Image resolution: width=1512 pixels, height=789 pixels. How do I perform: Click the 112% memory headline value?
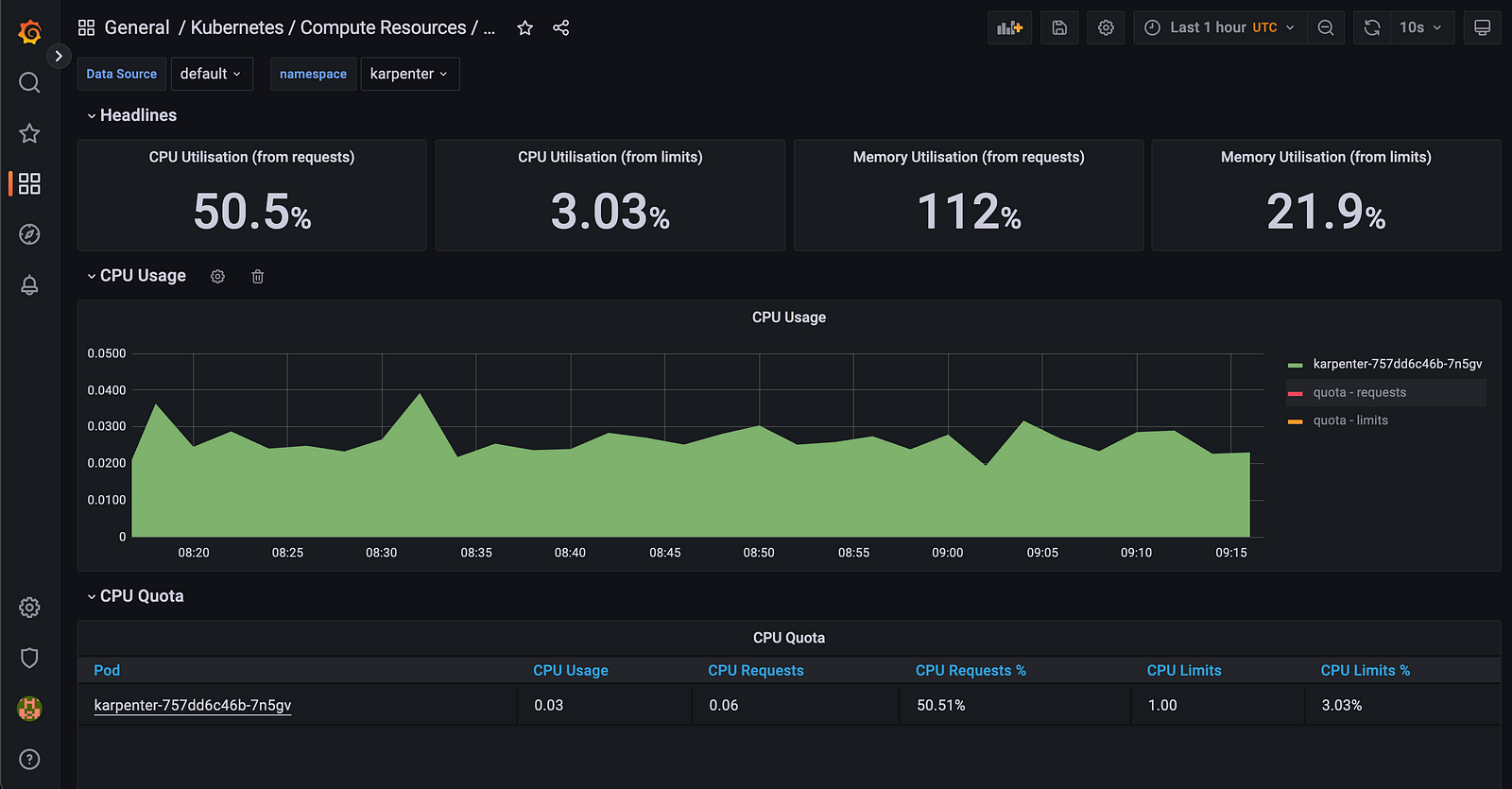point(969,212)
